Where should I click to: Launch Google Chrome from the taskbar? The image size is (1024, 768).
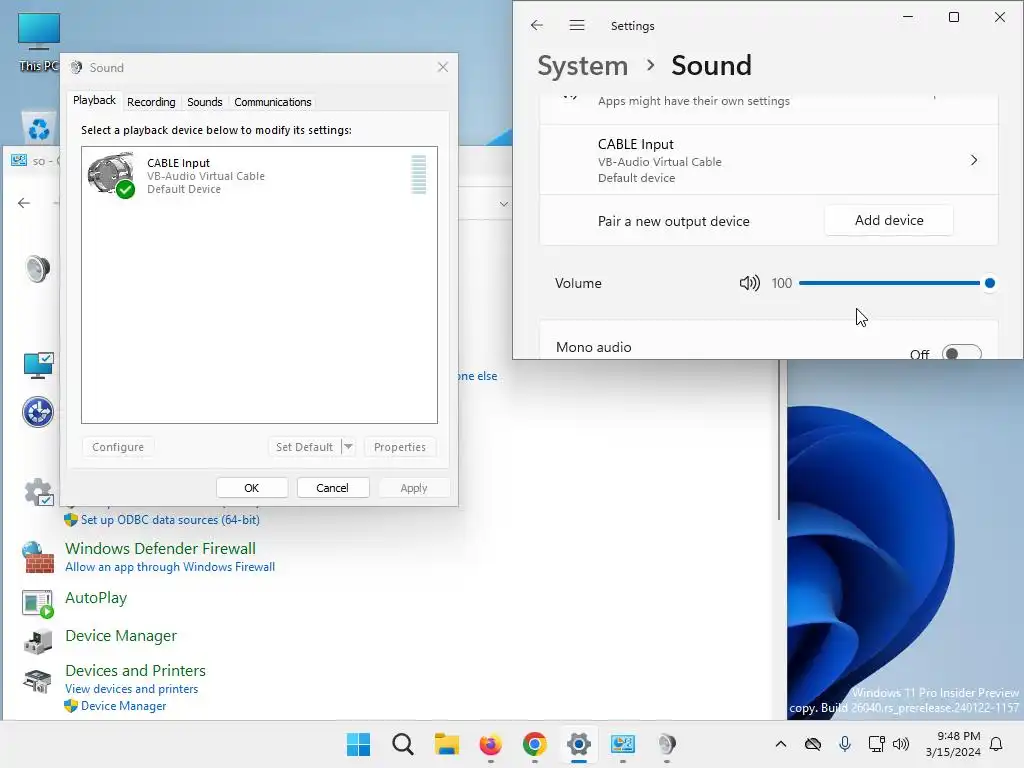coord(534,744)
